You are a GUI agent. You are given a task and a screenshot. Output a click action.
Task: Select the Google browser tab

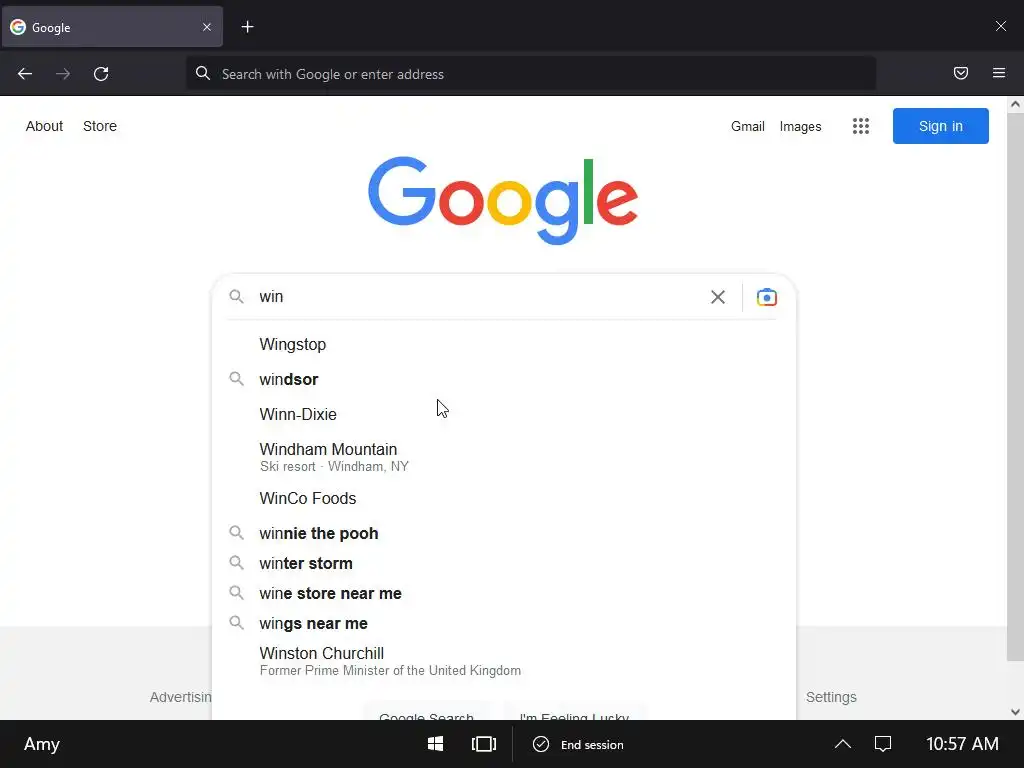coord(112,27)
